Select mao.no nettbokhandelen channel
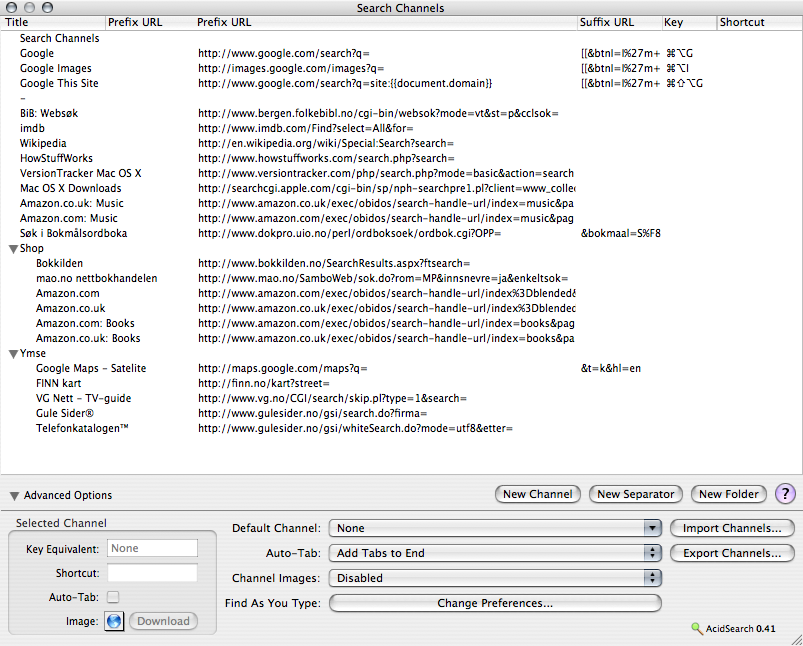The image size is (803, 646). [96, 278]
